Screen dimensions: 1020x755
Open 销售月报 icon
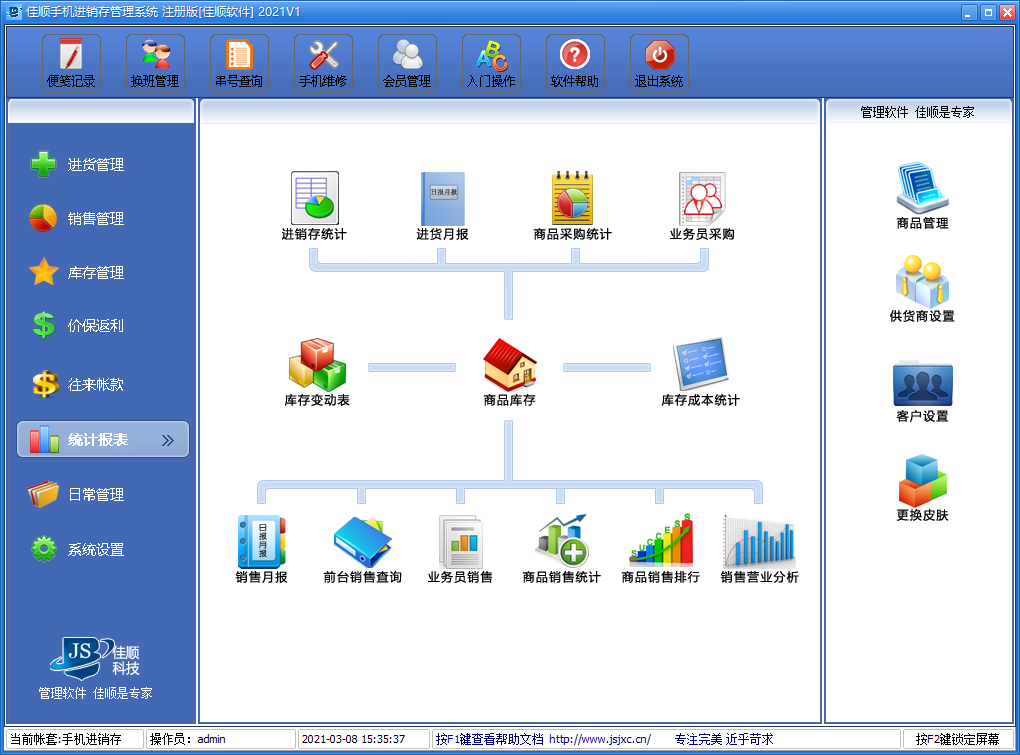pos(262,549)
